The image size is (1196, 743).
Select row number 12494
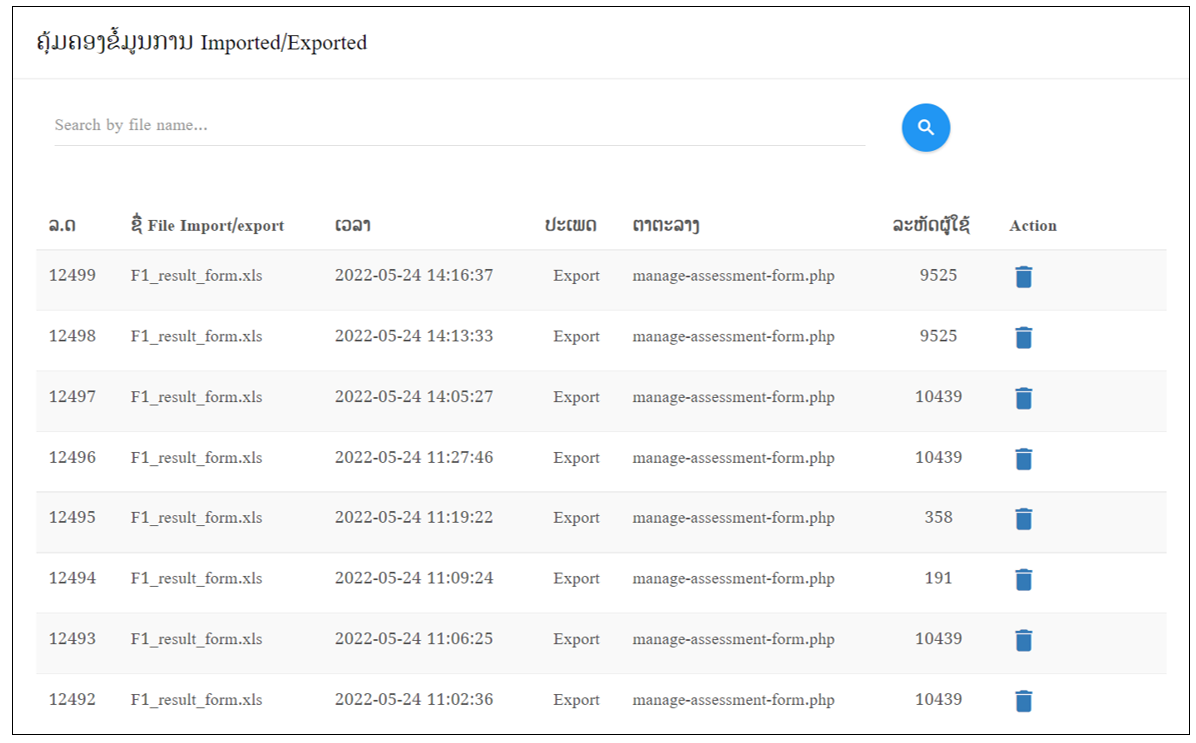point(72,578)
